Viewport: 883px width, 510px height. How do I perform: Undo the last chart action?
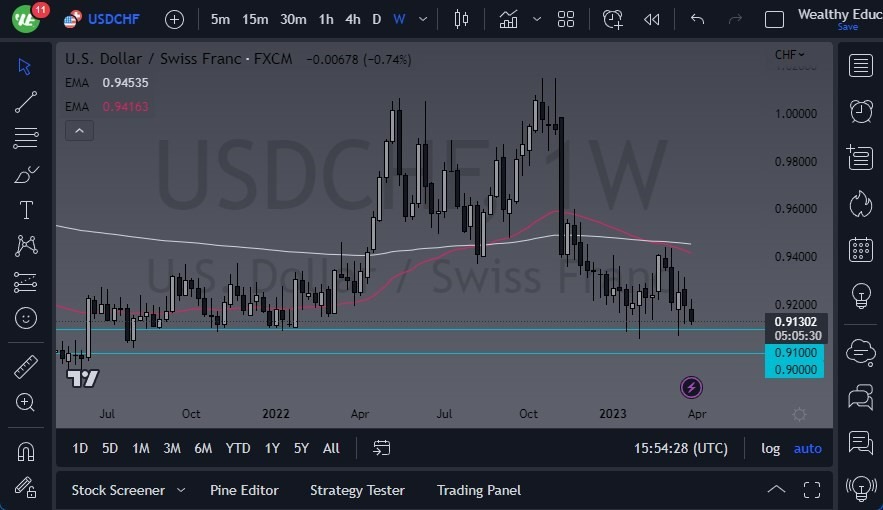tap(697, 19)
